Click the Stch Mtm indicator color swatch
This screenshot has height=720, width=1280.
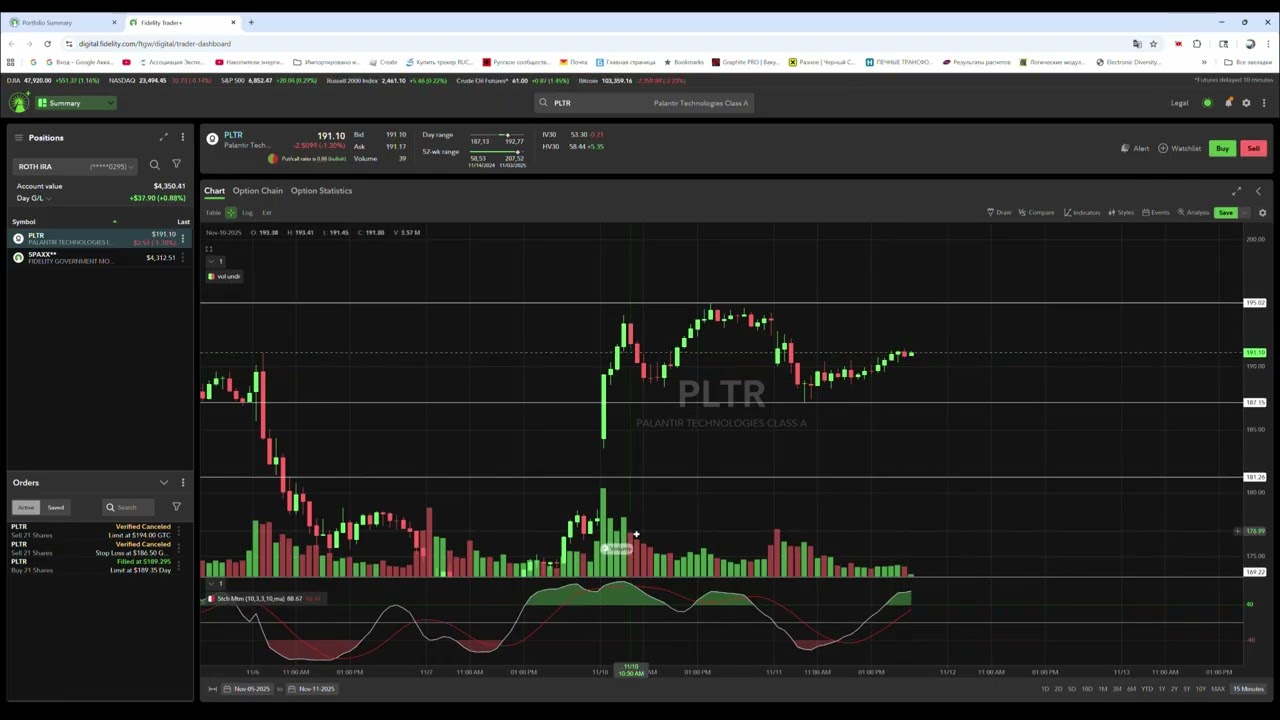(x=211, y=599)
